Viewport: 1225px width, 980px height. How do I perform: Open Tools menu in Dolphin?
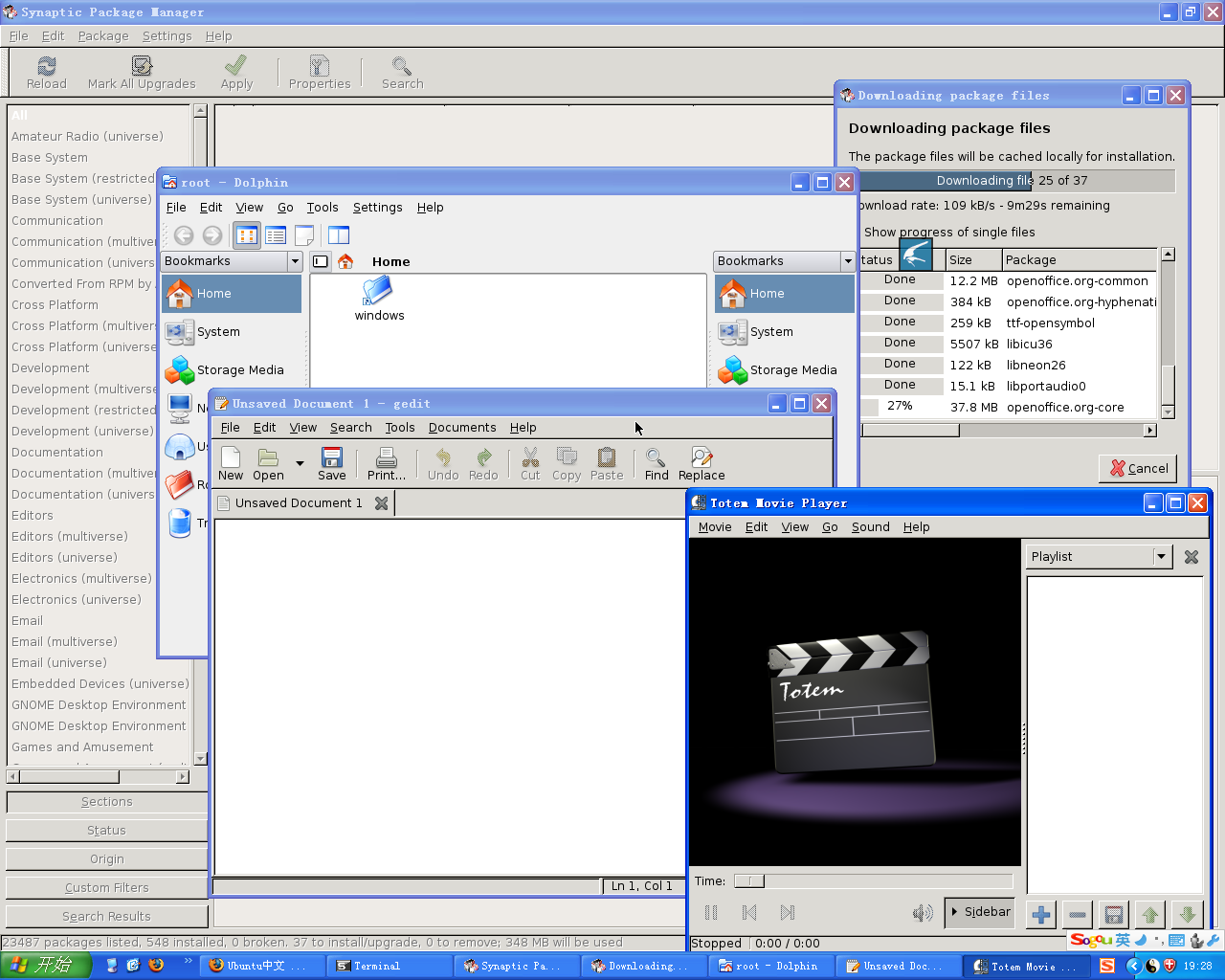click(x=323, y=208)
